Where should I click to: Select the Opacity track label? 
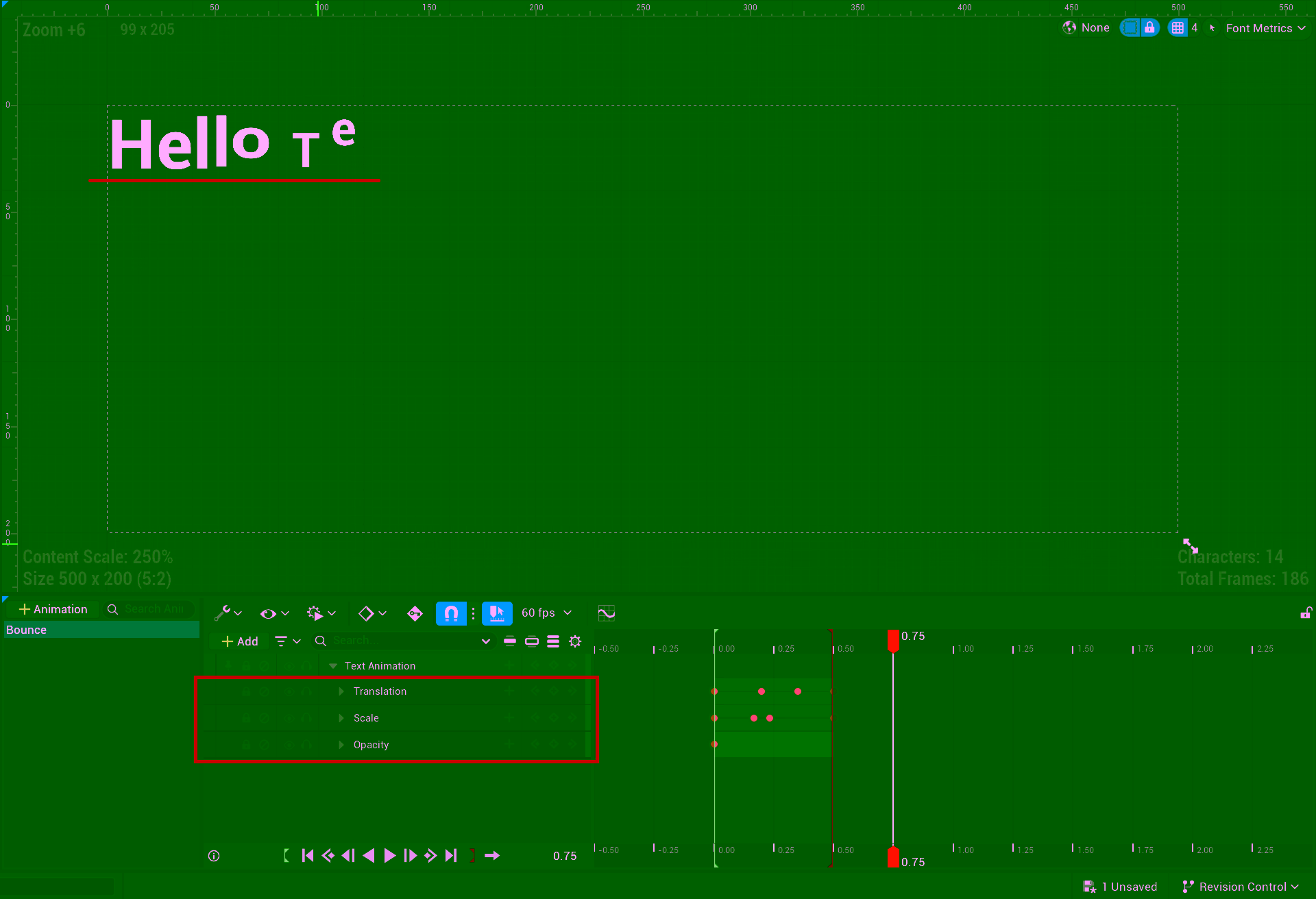click(x=371, y=745)
